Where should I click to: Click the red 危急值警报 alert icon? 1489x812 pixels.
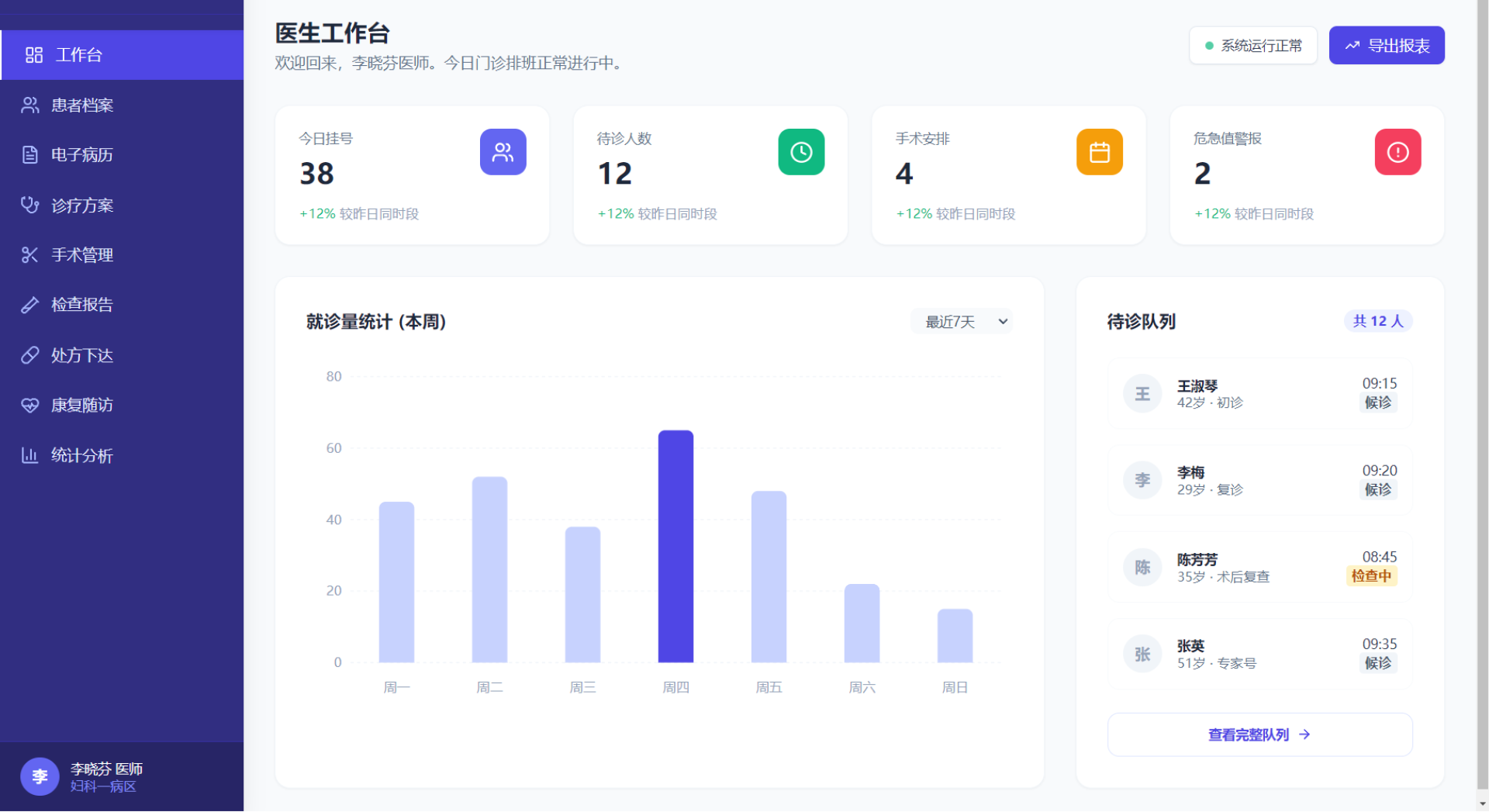(1397, 152)
